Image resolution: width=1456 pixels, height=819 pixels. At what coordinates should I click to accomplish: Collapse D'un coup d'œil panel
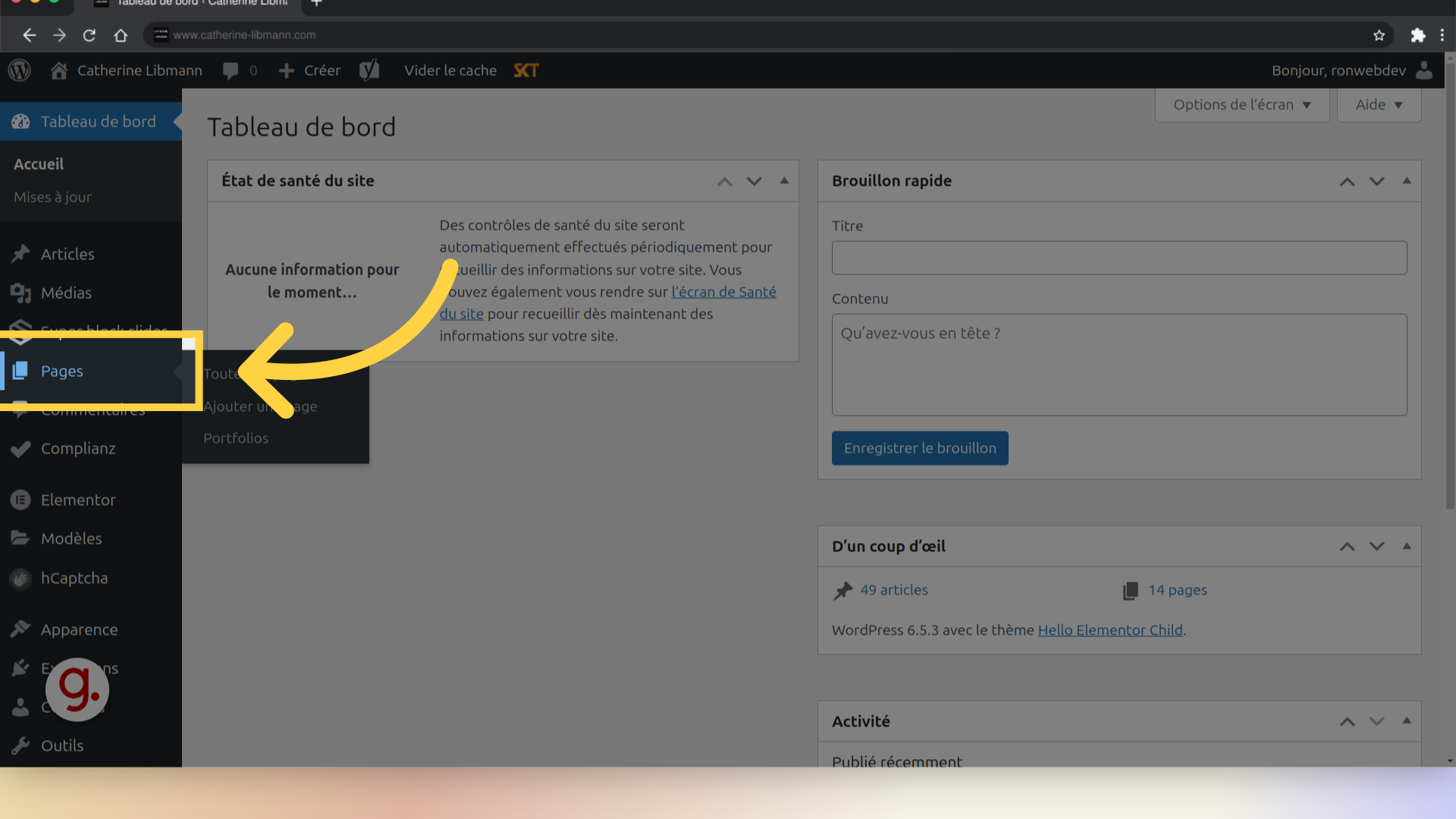tap(1407, 546)
